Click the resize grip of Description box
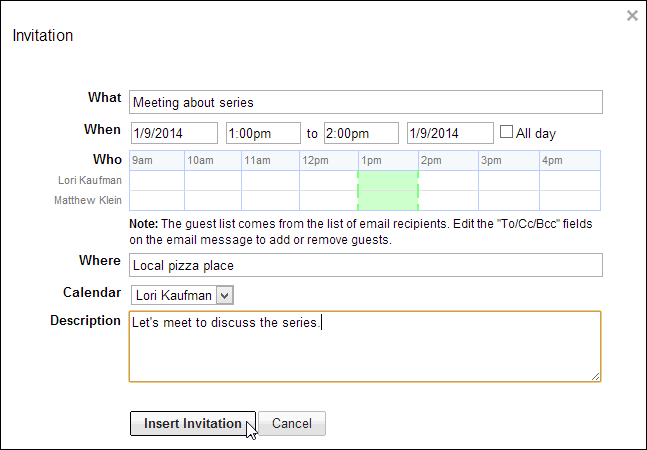 (x=595, y=377)
